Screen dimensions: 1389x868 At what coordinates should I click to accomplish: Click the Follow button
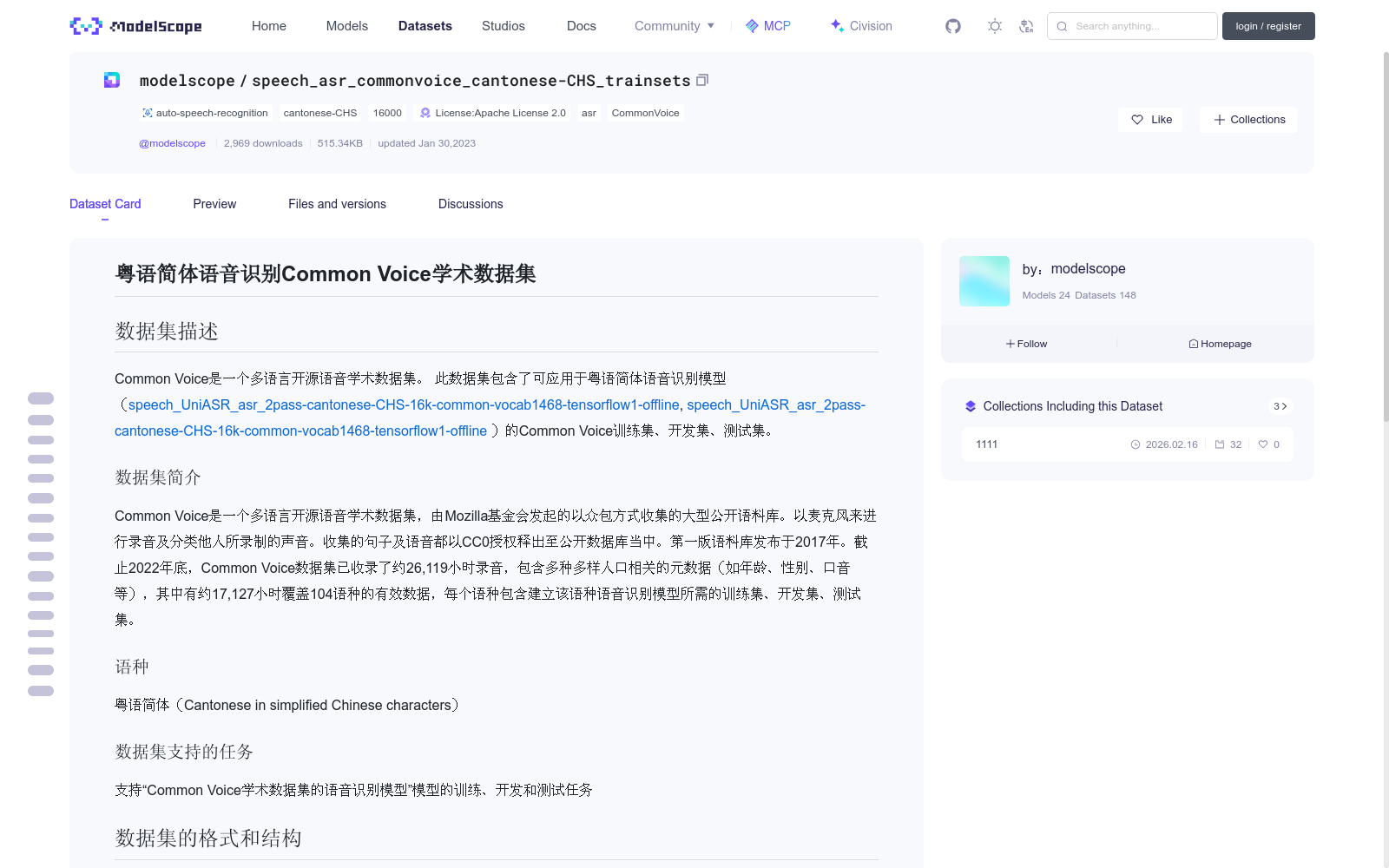coord(1026,344)
